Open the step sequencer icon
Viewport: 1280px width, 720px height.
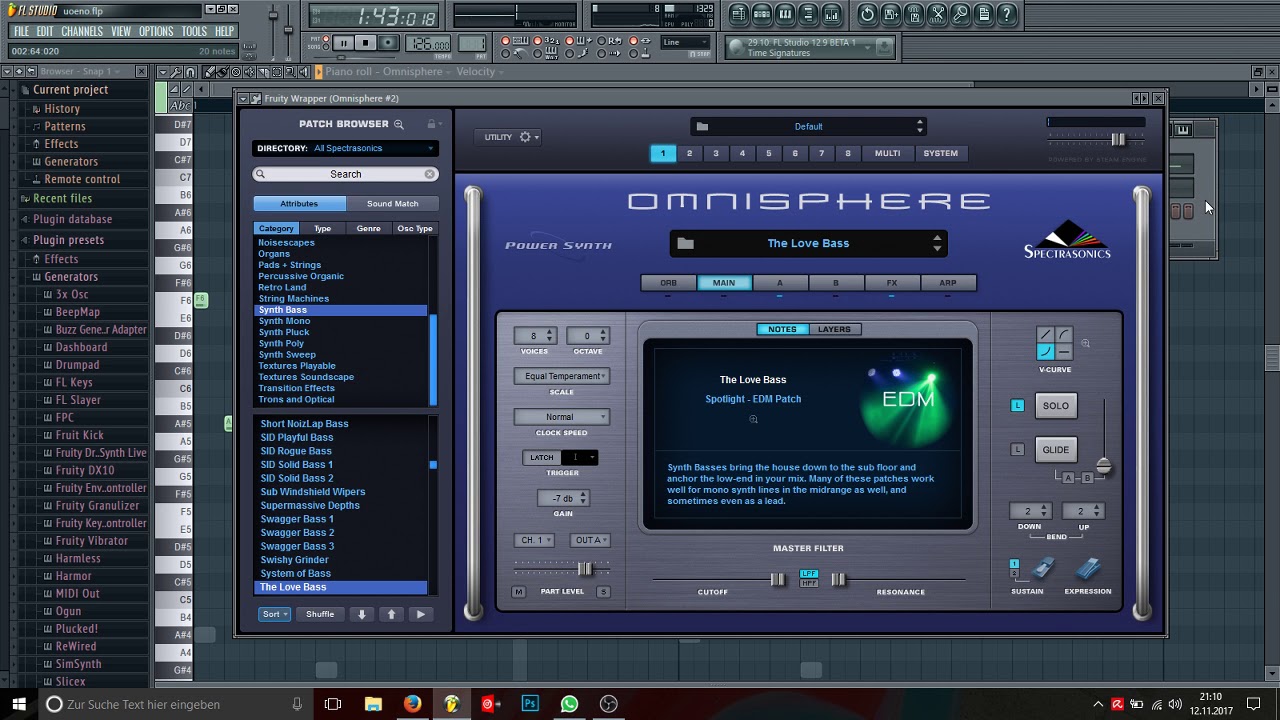(762, 14)
